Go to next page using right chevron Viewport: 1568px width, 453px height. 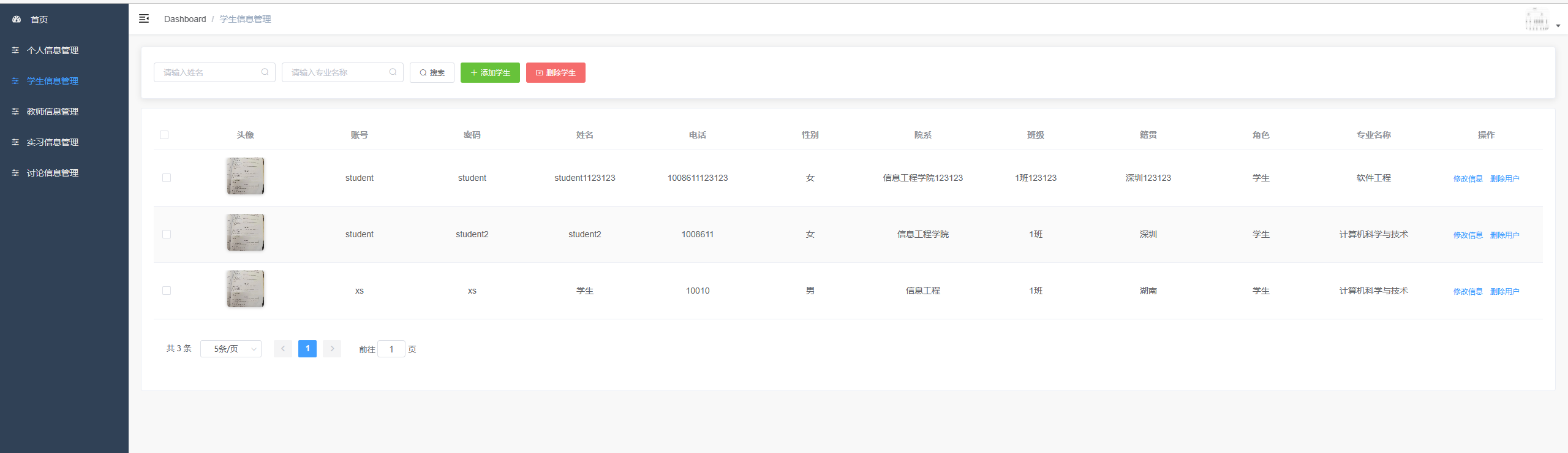pyautogui.click(x=332, y=349)
